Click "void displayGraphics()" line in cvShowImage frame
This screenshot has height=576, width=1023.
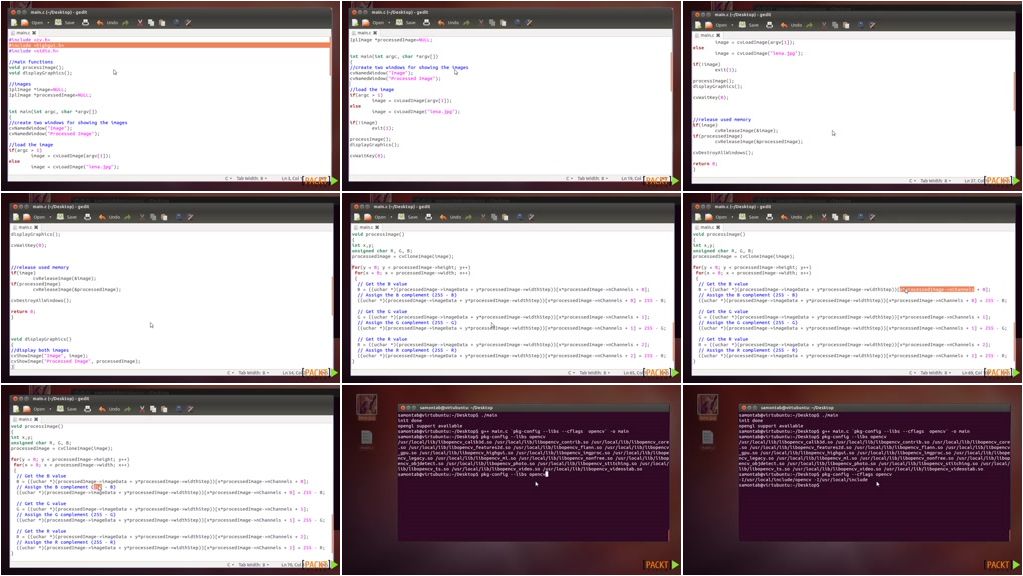coord(41,339)
